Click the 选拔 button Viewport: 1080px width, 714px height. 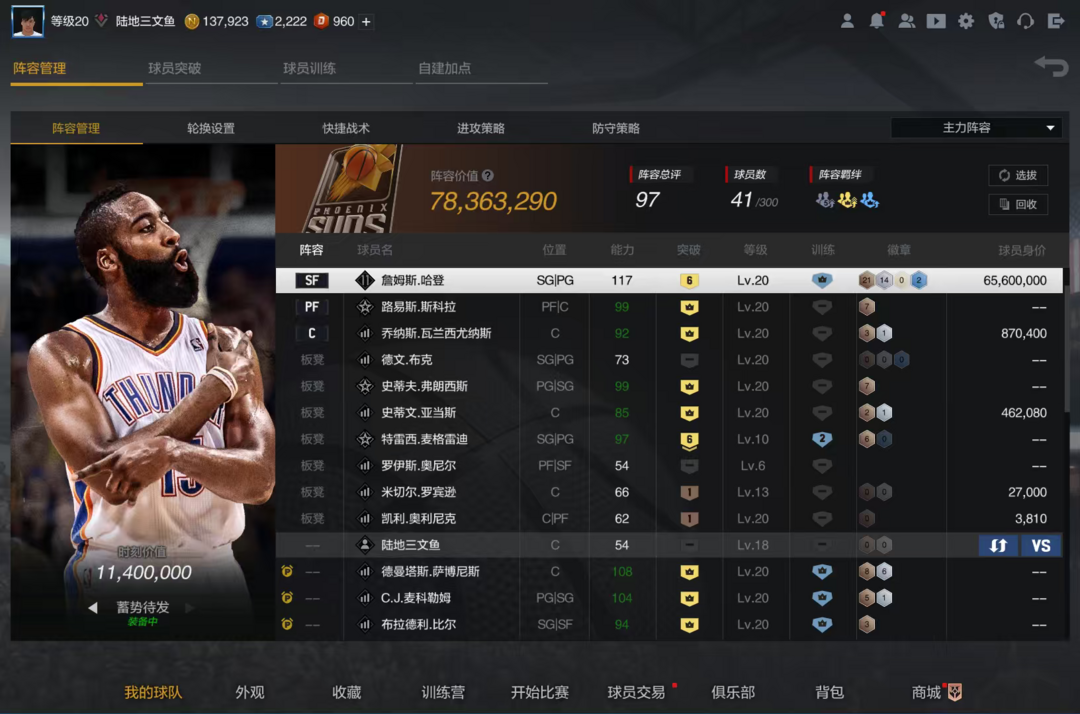point(1018,175)
